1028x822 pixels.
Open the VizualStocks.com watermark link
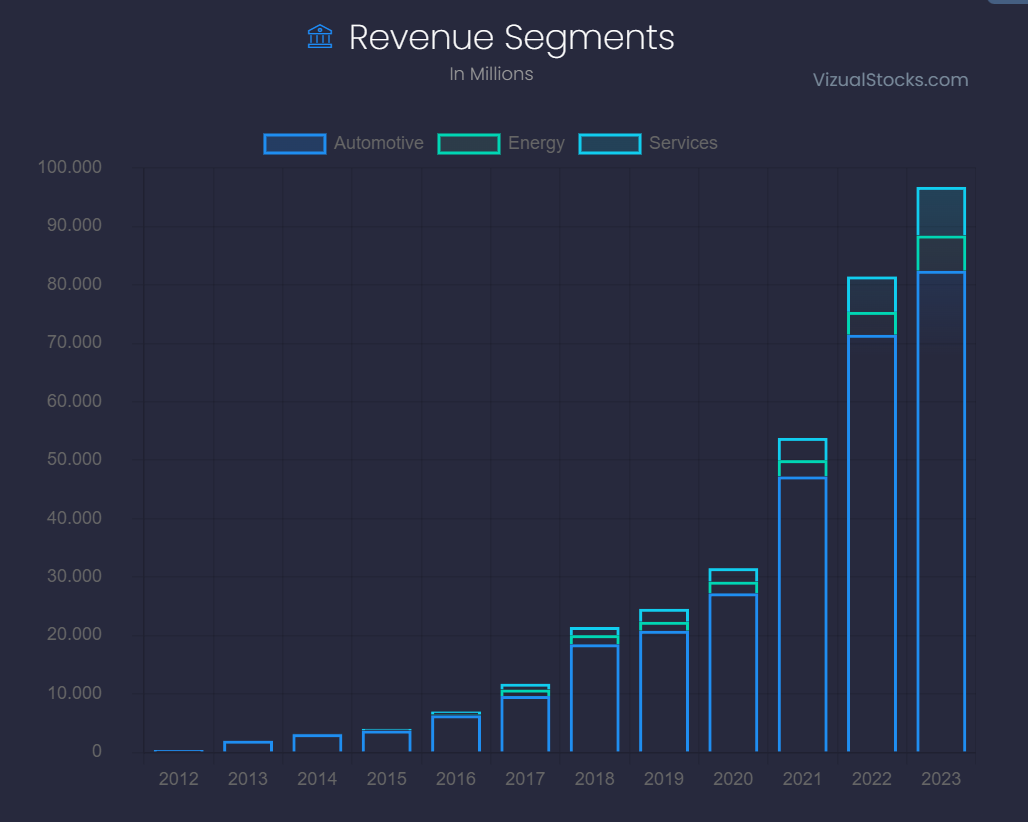click(x=890, y=80)
